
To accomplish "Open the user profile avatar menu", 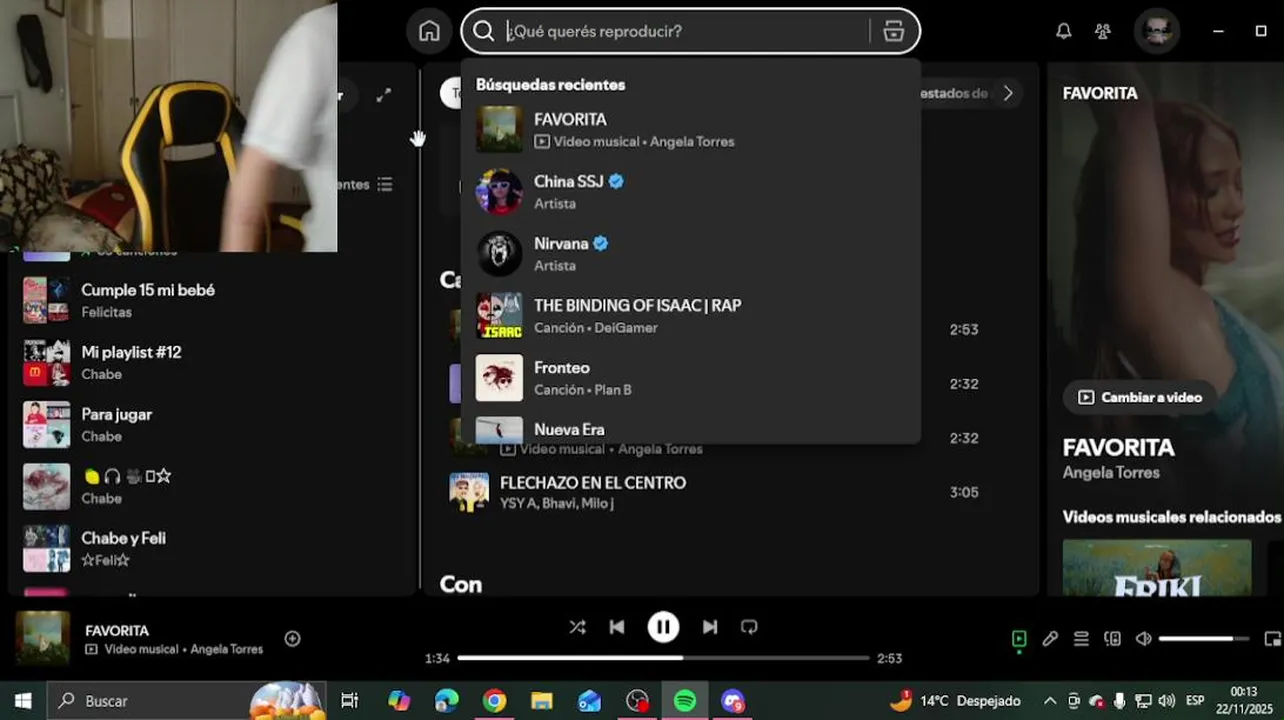I will click(1157, 31).
